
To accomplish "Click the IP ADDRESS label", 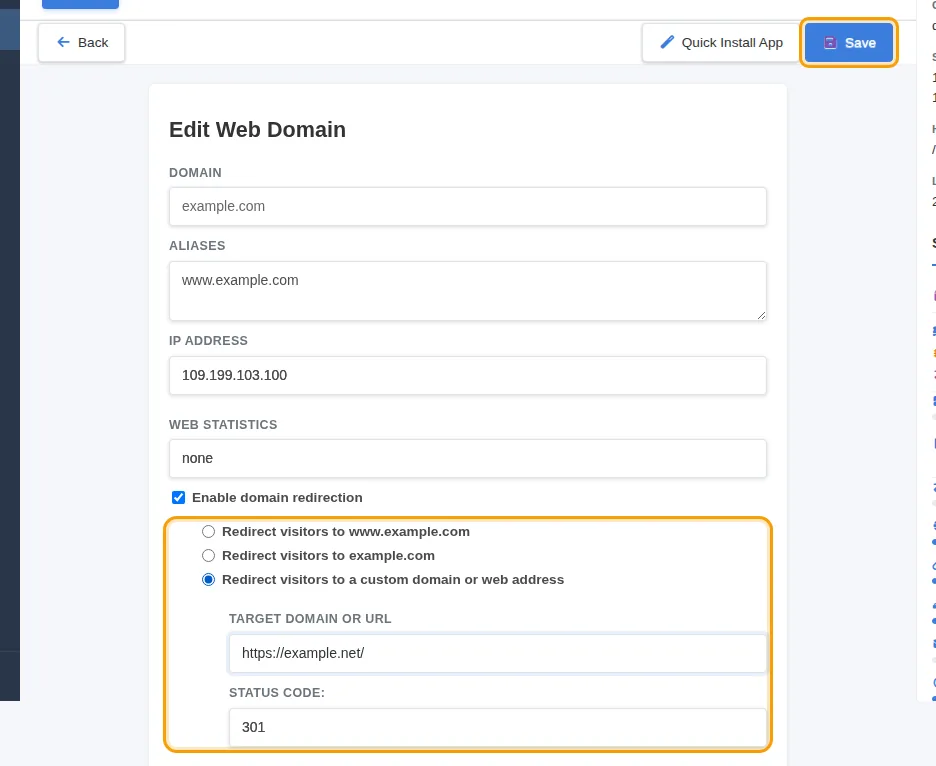I will click(208, 340).
